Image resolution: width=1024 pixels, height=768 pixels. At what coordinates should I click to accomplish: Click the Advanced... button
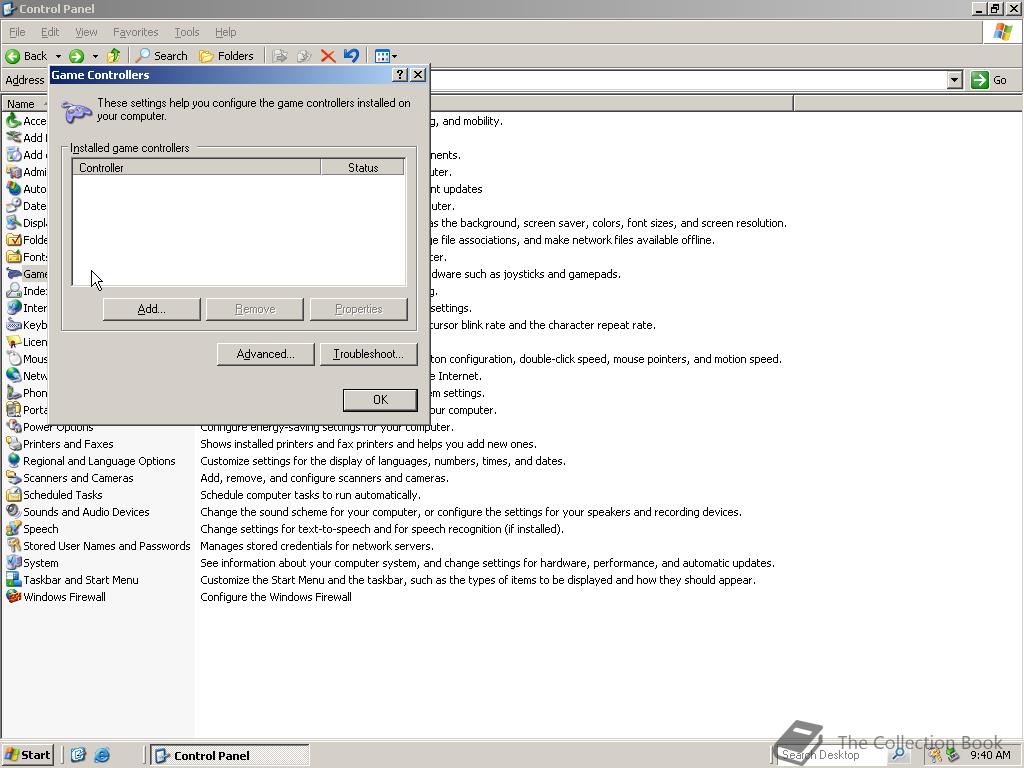[x=265, y=354]
